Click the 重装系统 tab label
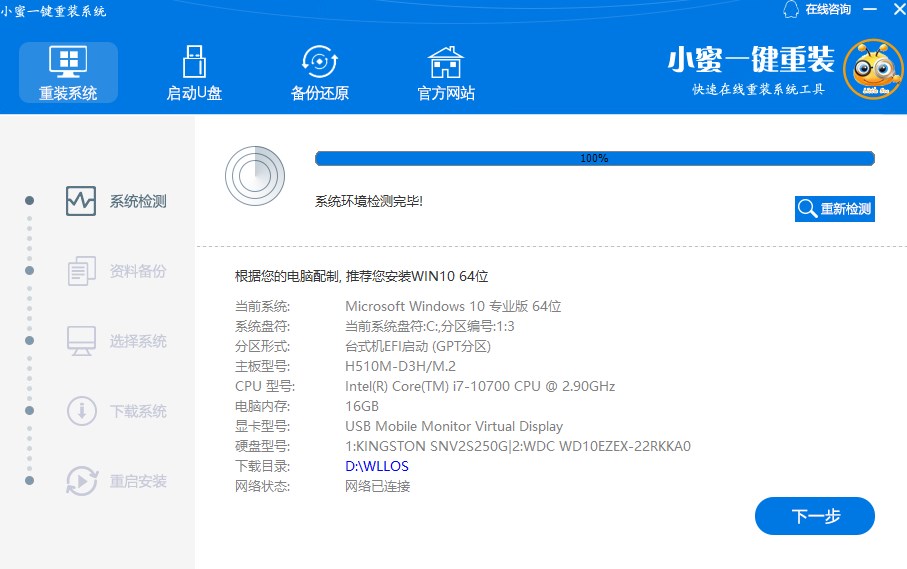Screen dimensions: 907x569 (68, 93)
